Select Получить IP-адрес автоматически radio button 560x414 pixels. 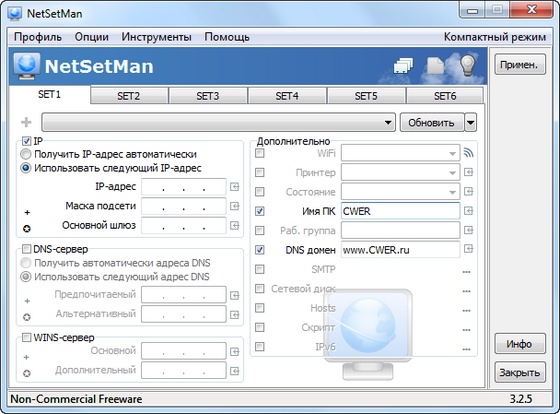25,154
